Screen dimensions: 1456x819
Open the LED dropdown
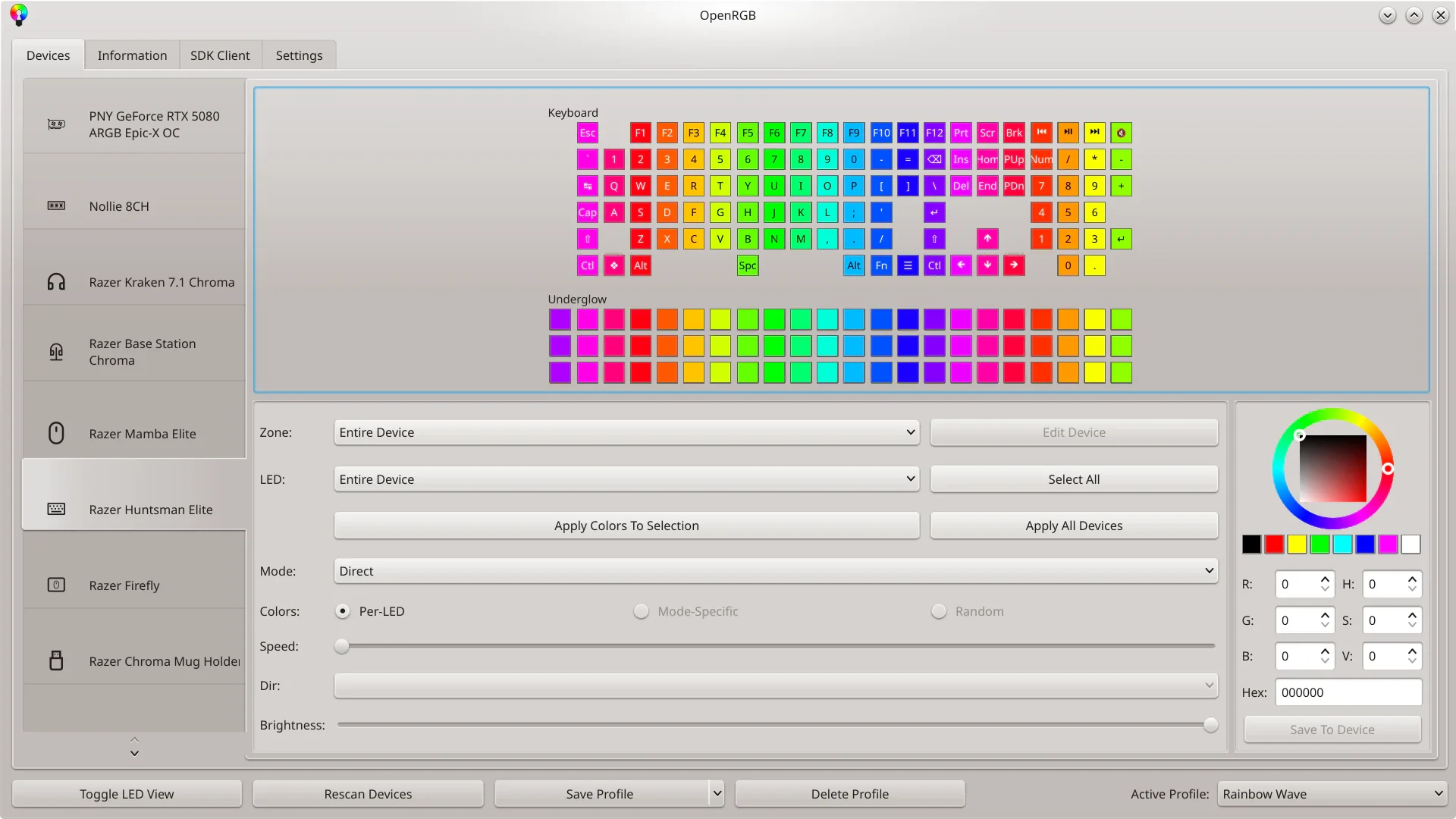(x=626, y=479)
